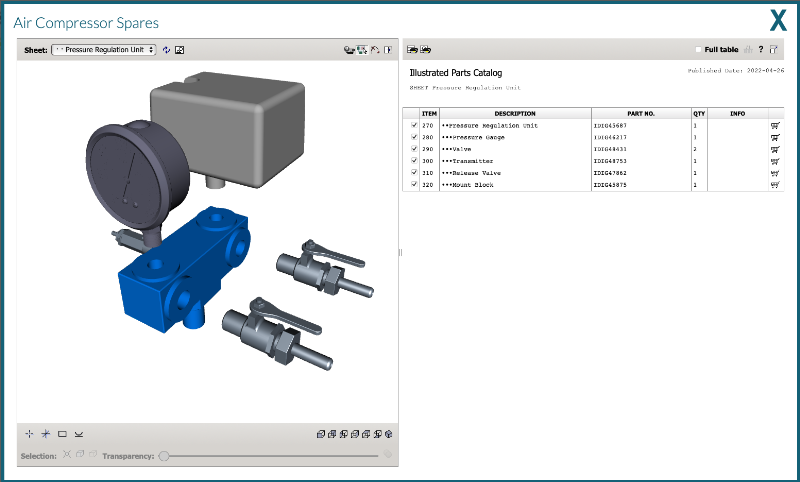Click the PART NO. column header

click(641, 113)
